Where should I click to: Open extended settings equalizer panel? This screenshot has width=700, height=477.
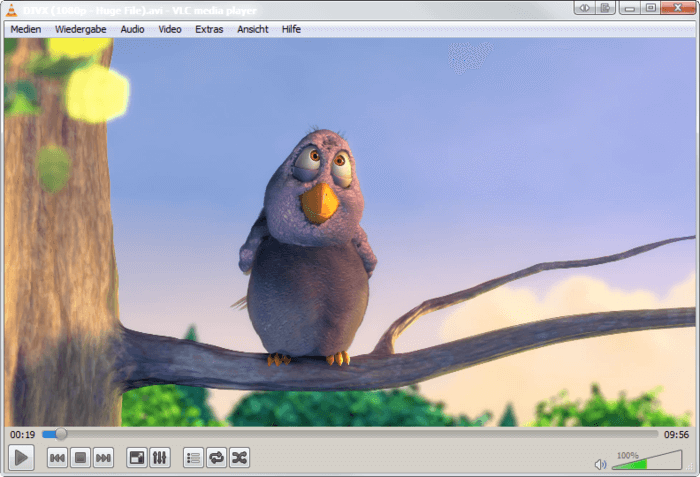pos(160,458)
